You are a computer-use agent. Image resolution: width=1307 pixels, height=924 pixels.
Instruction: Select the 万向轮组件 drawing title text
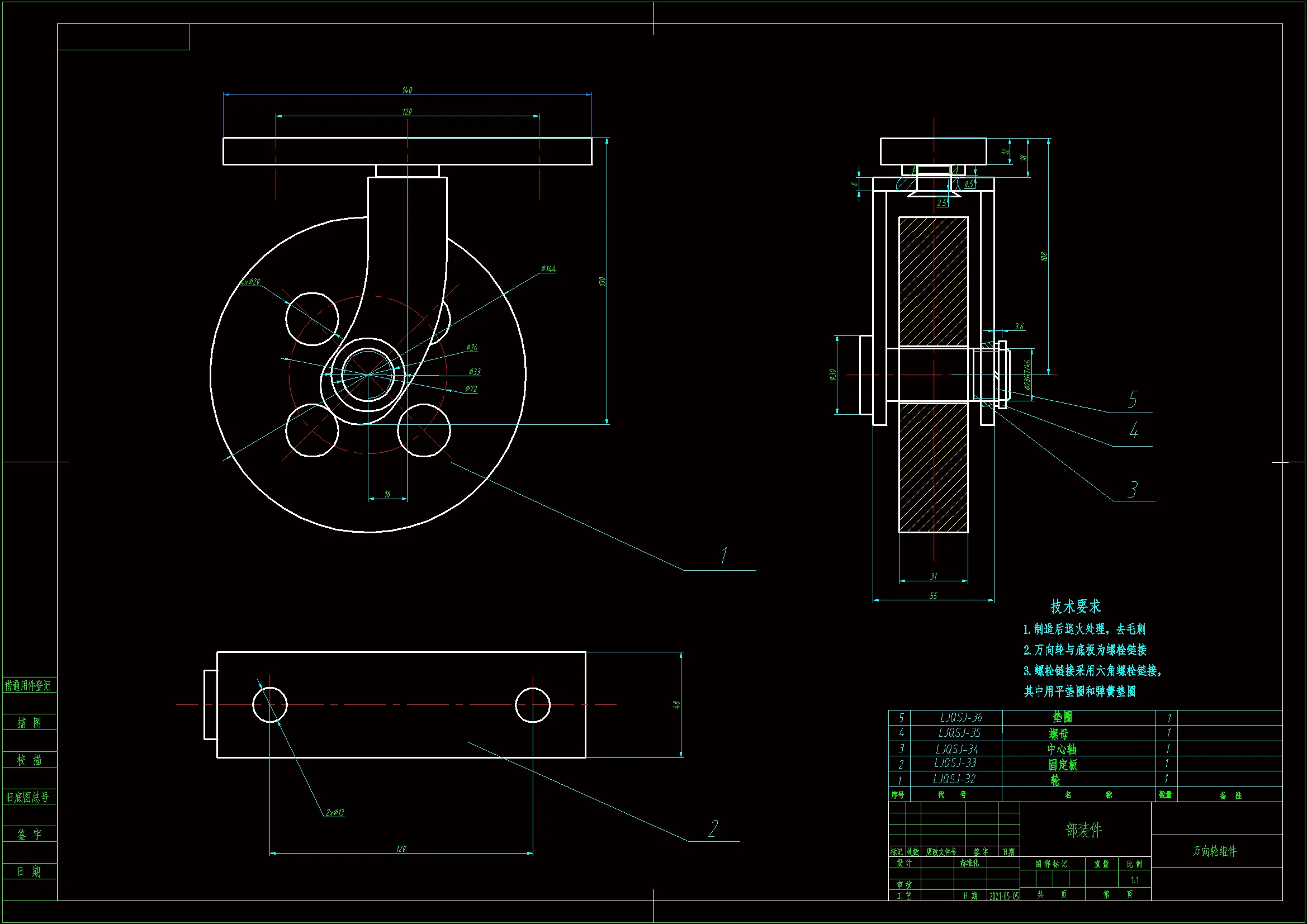click(1215, 851)
